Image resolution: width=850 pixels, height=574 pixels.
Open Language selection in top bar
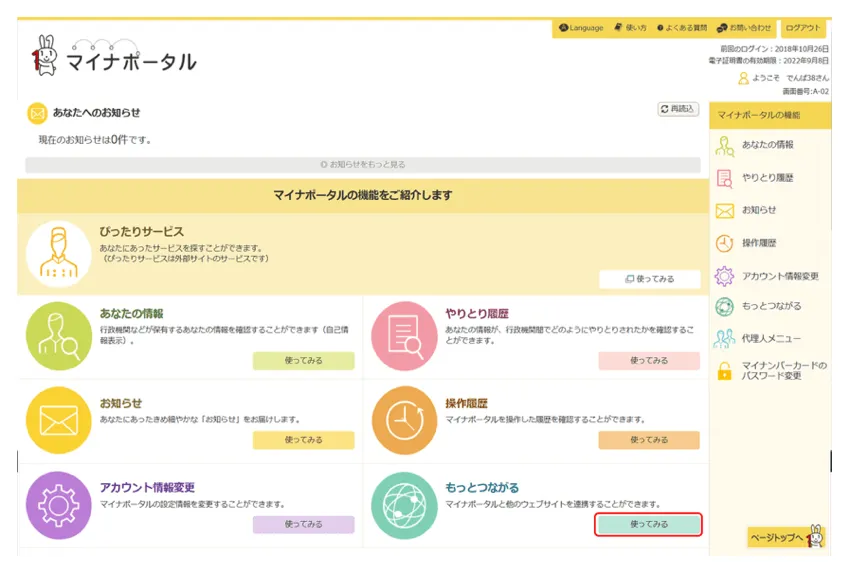point(581,28)
